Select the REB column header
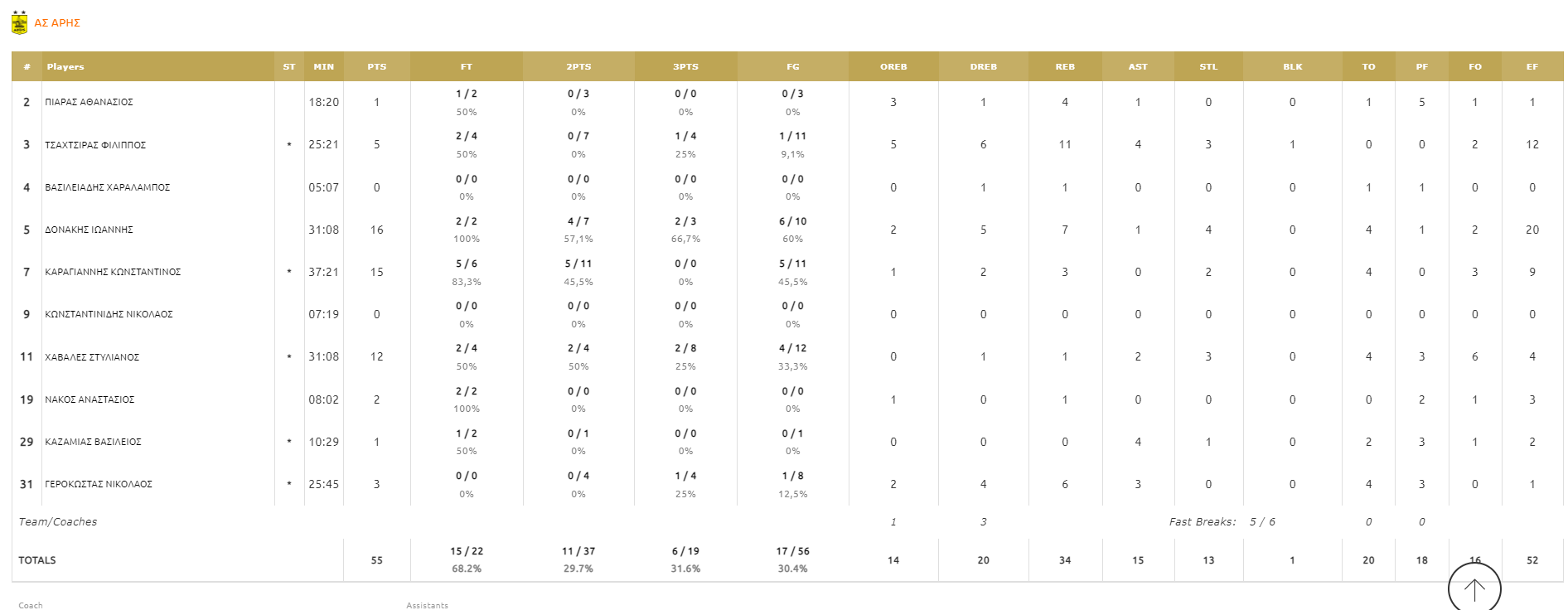Image resolution: width=1568 pixels, height=610 pixels. 1064,67
